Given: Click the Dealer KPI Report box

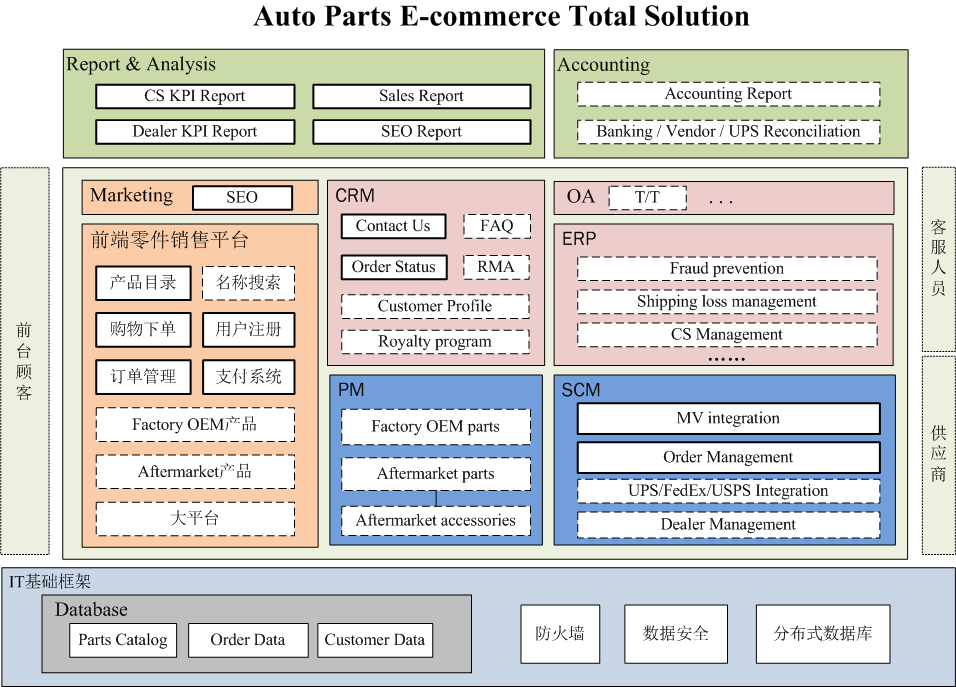Looking at the screenshot, I should 195,132.
